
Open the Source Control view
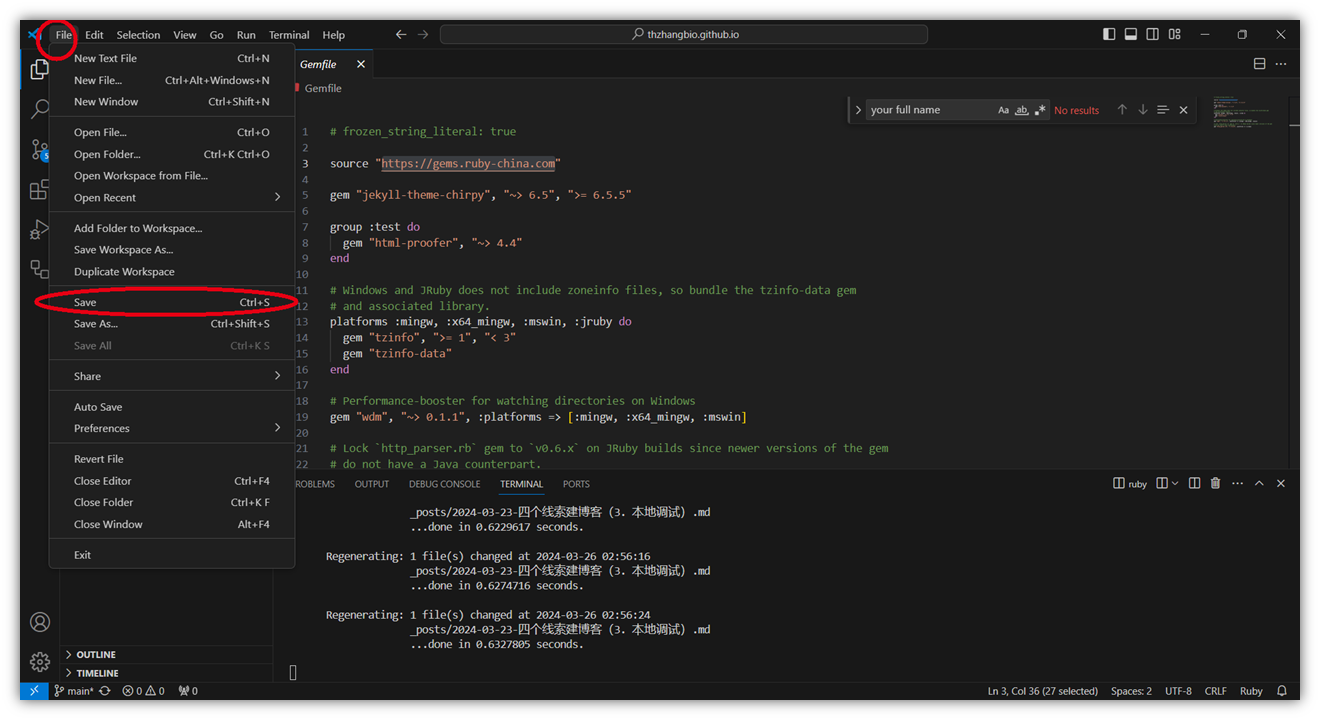point(40,149)
